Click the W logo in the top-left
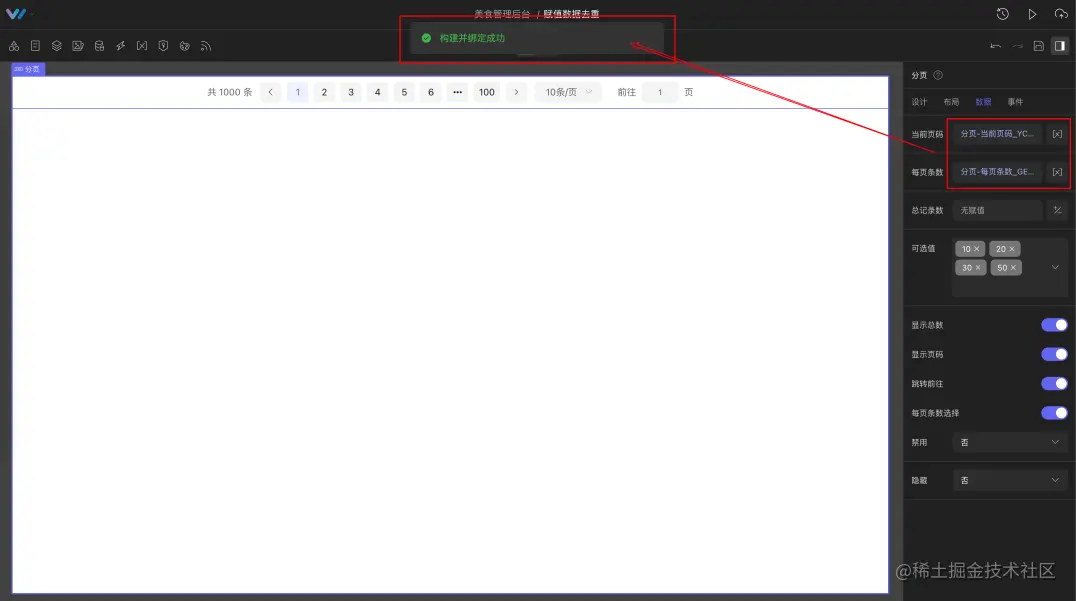The width and height of the screenshot is (1076, 601). [15, 14]
